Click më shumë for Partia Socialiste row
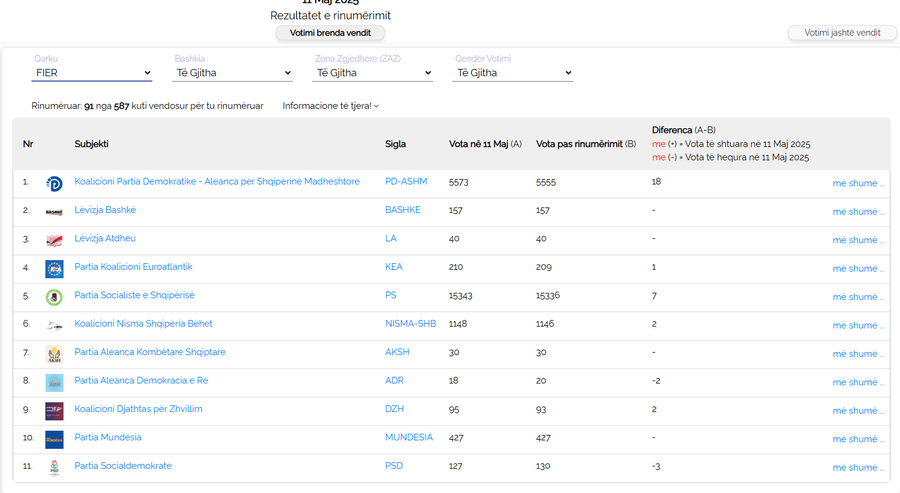 coord(858,297)
